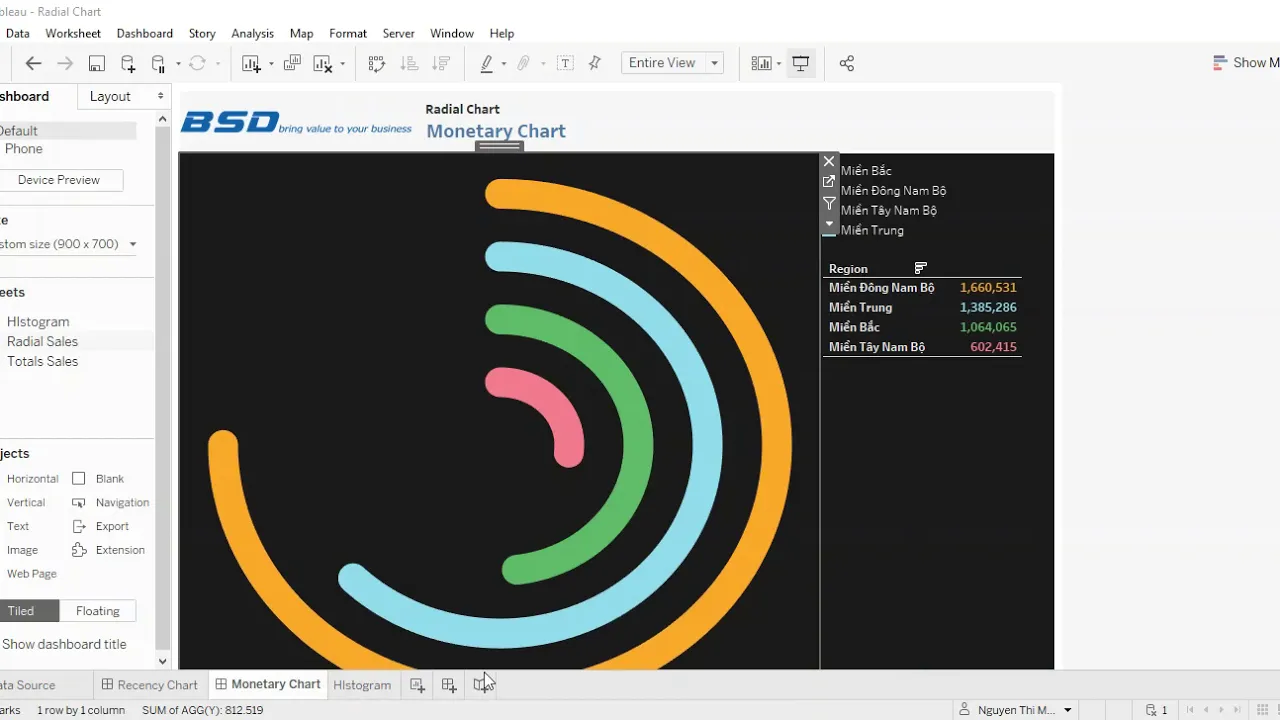Switch to the Recency Chart tab

[x=150, y=685]
